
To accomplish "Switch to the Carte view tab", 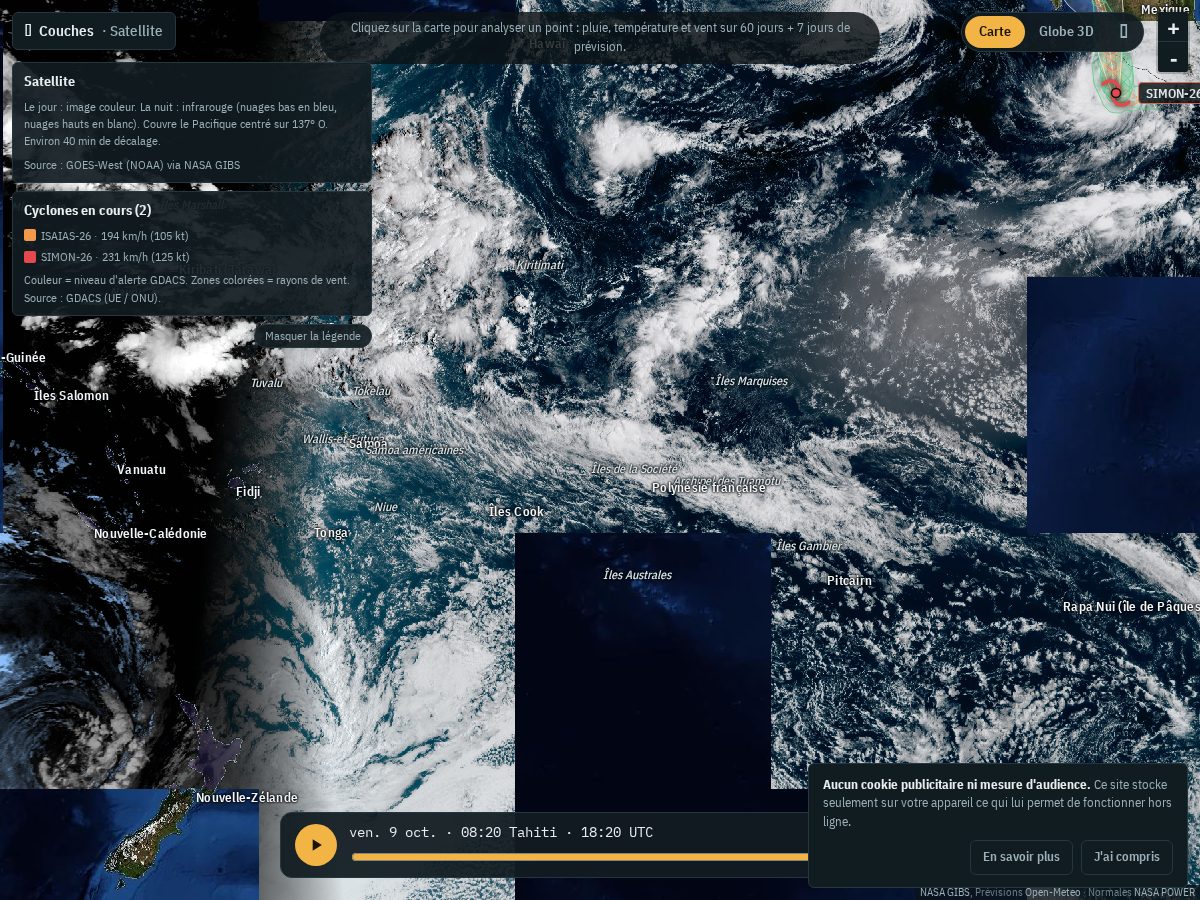I will pos(994,32).
